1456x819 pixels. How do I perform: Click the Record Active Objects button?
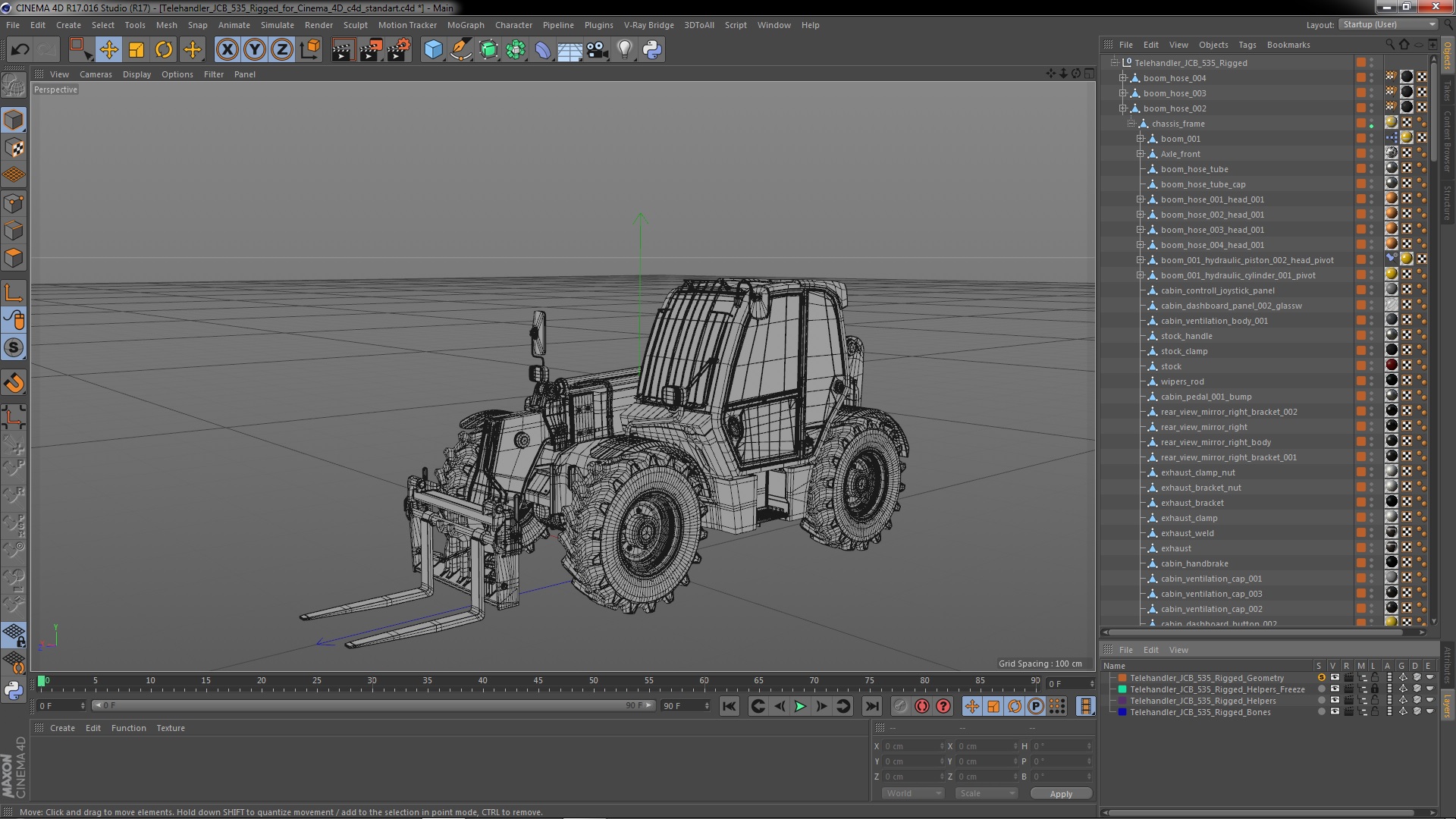pos(900,706)
